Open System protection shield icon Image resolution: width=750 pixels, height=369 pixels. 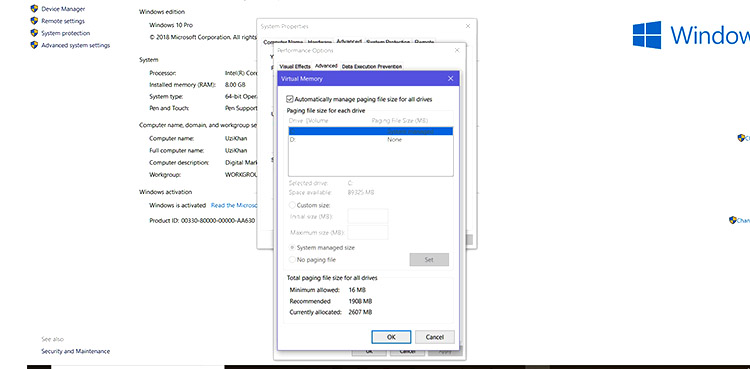point(34,33)
